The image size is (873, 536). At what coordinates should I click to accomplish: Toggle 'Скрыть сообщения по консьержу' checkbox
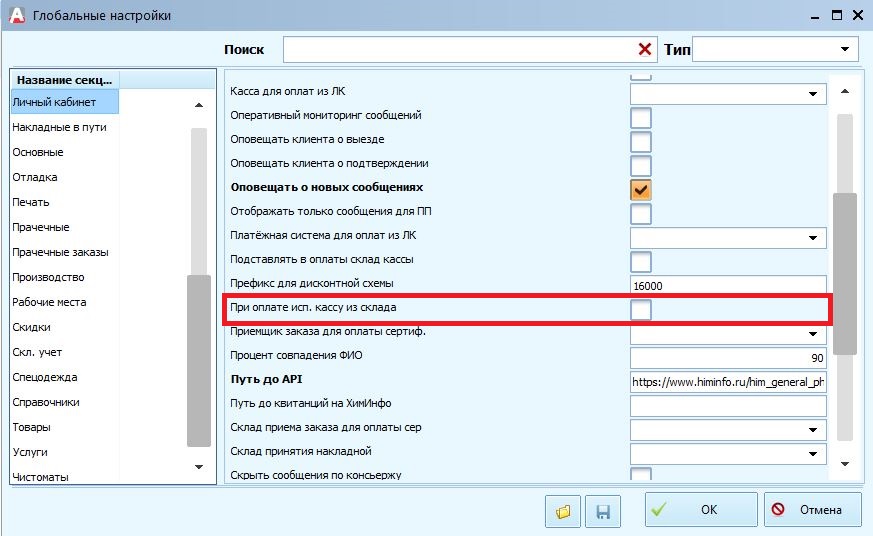tap(641, 474)
